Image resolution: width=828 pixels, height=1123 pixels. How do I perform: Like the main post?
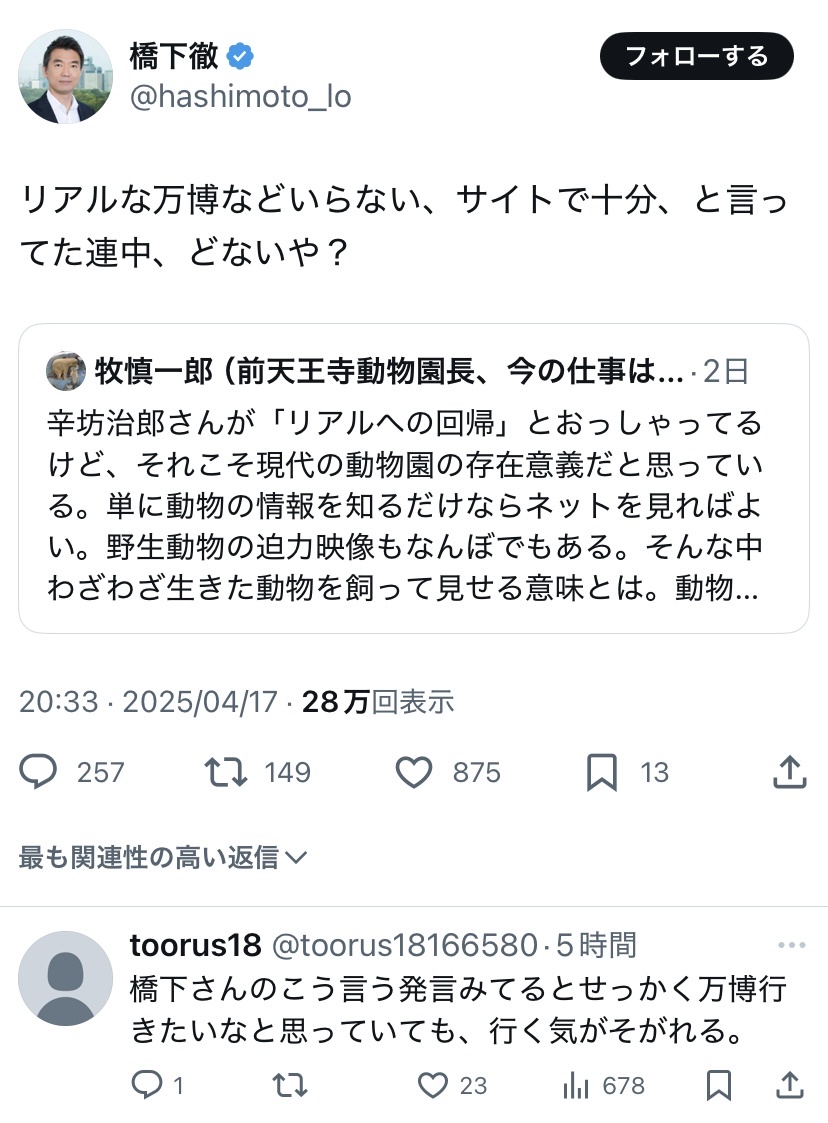[413, 772]
